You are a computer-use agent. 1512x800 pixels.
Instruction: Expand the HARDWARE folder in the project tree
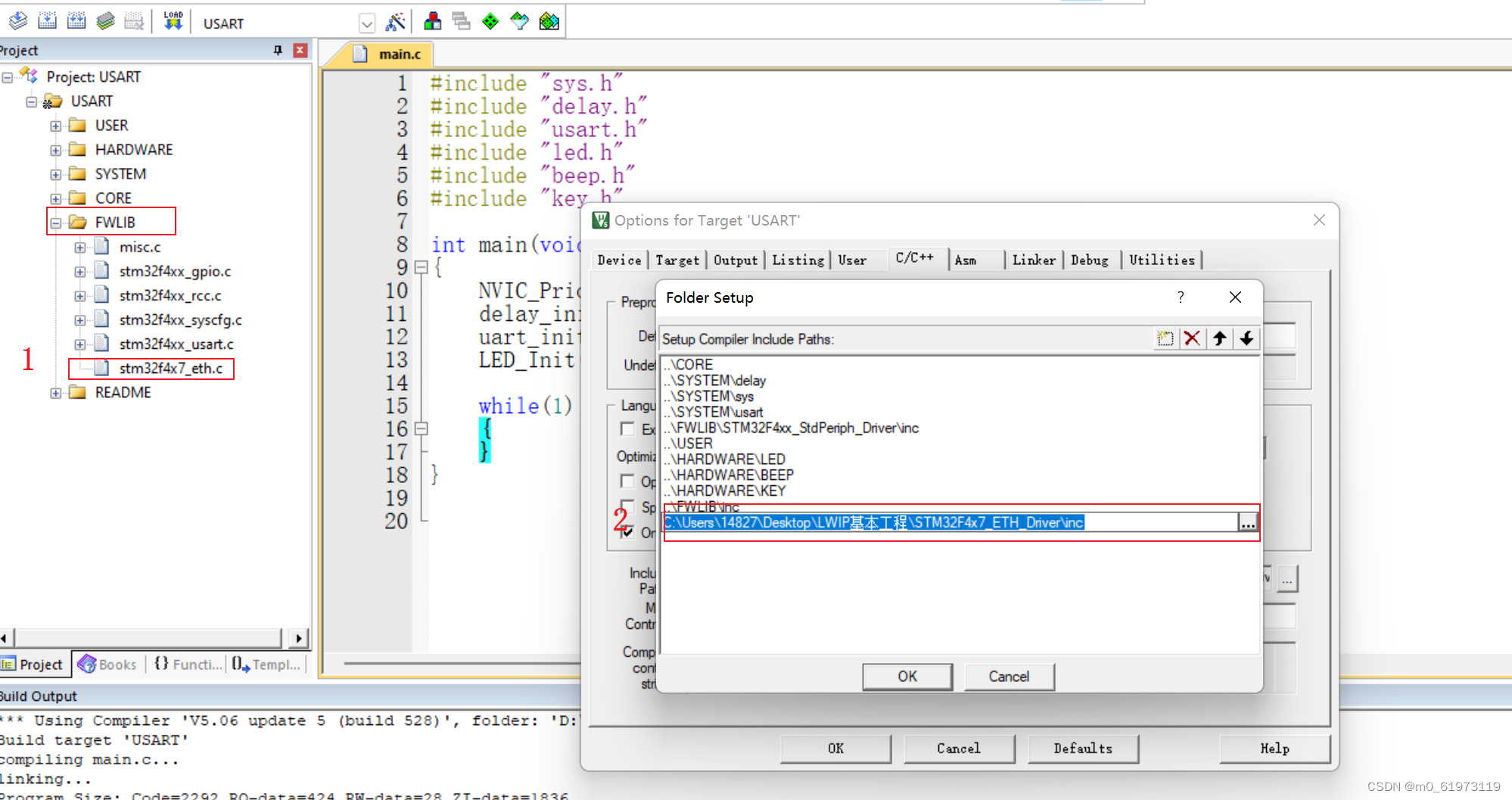(54, 149)
